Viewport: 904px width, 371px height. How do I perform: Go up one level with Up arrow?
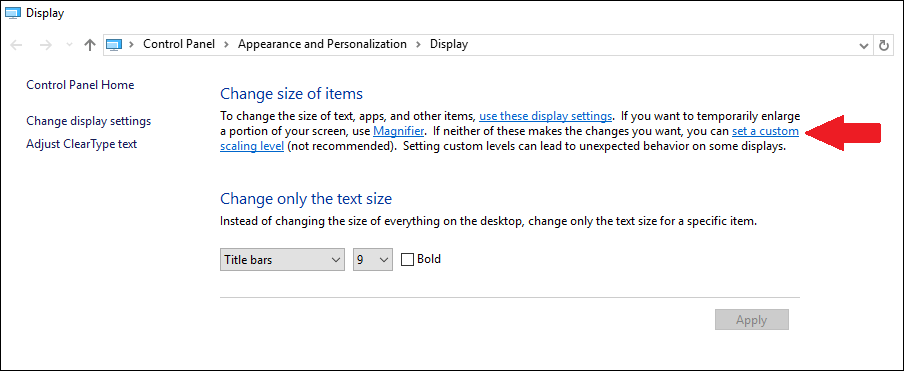(89, 45)
